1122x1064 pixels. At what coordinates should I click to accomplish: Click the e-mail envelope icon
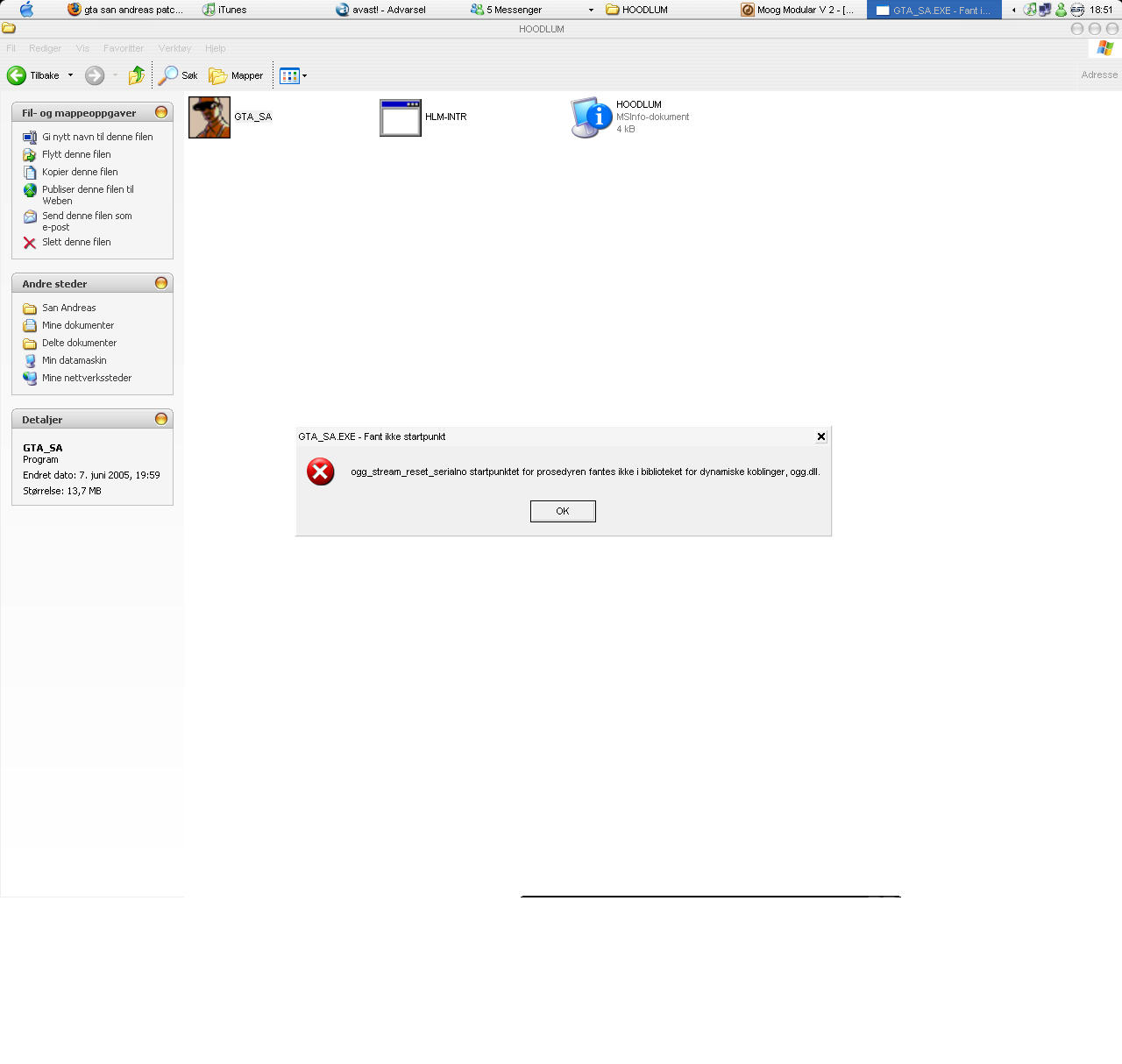(x=30, y=216)
